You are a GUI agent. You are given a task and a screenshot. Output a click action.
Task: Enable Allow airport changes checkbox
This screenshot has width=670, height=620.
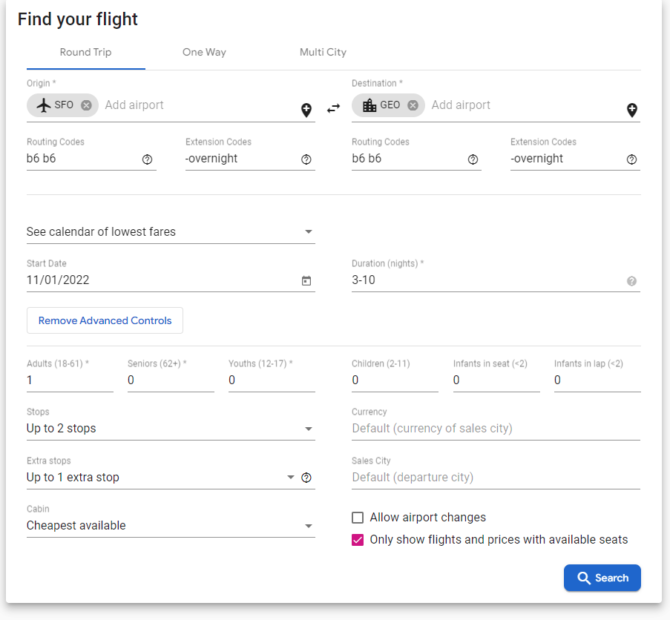pos(358,517)
